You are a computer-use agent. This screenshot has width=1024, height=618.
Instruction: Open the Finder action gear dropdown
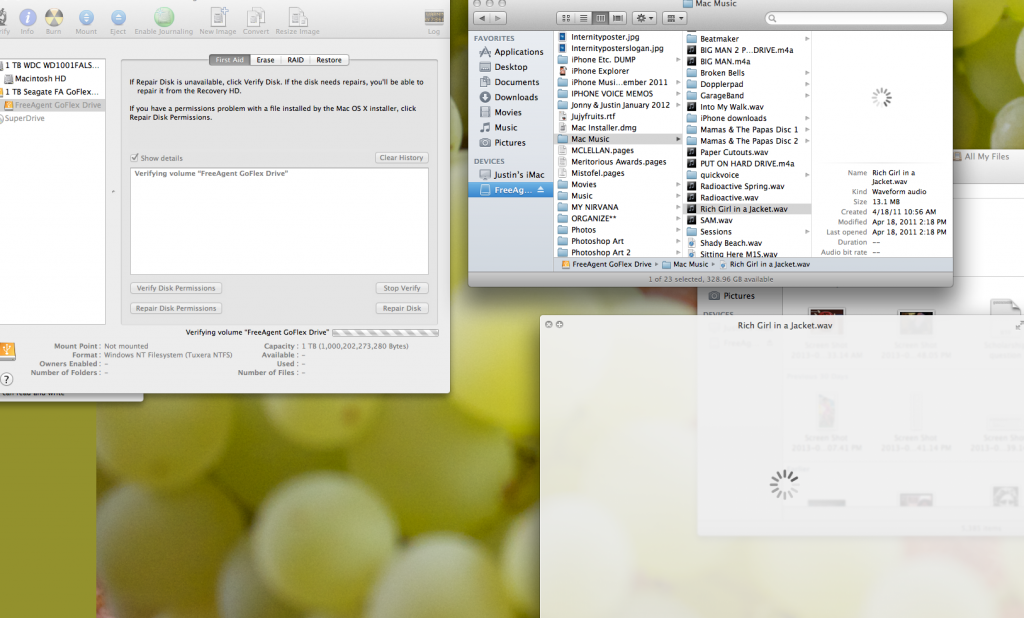(644, 18)
